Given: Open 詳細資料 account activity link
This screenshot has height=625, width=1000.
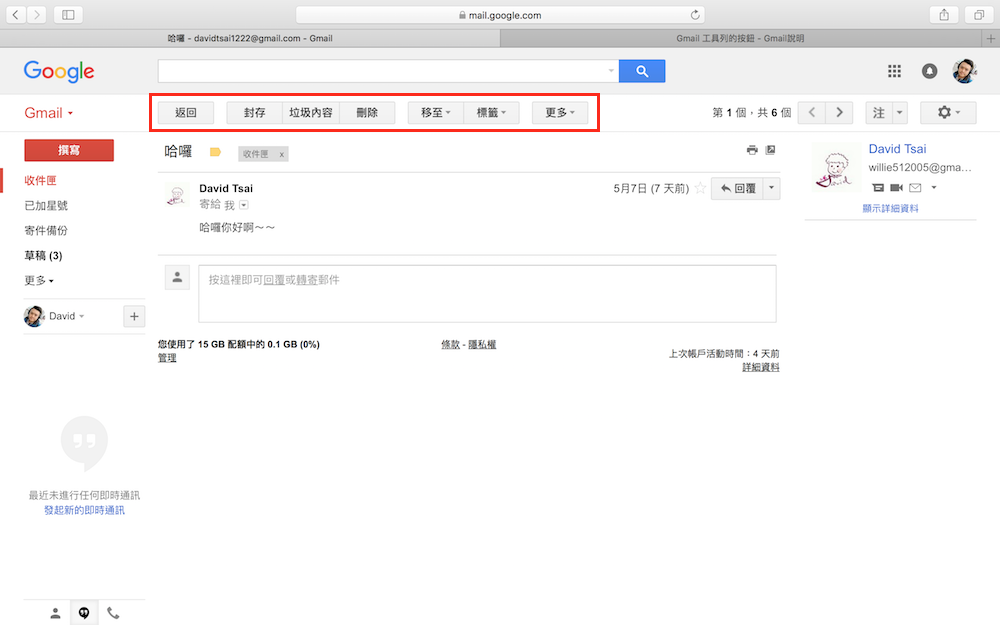Looking at the screenshot, I should 761,367.
